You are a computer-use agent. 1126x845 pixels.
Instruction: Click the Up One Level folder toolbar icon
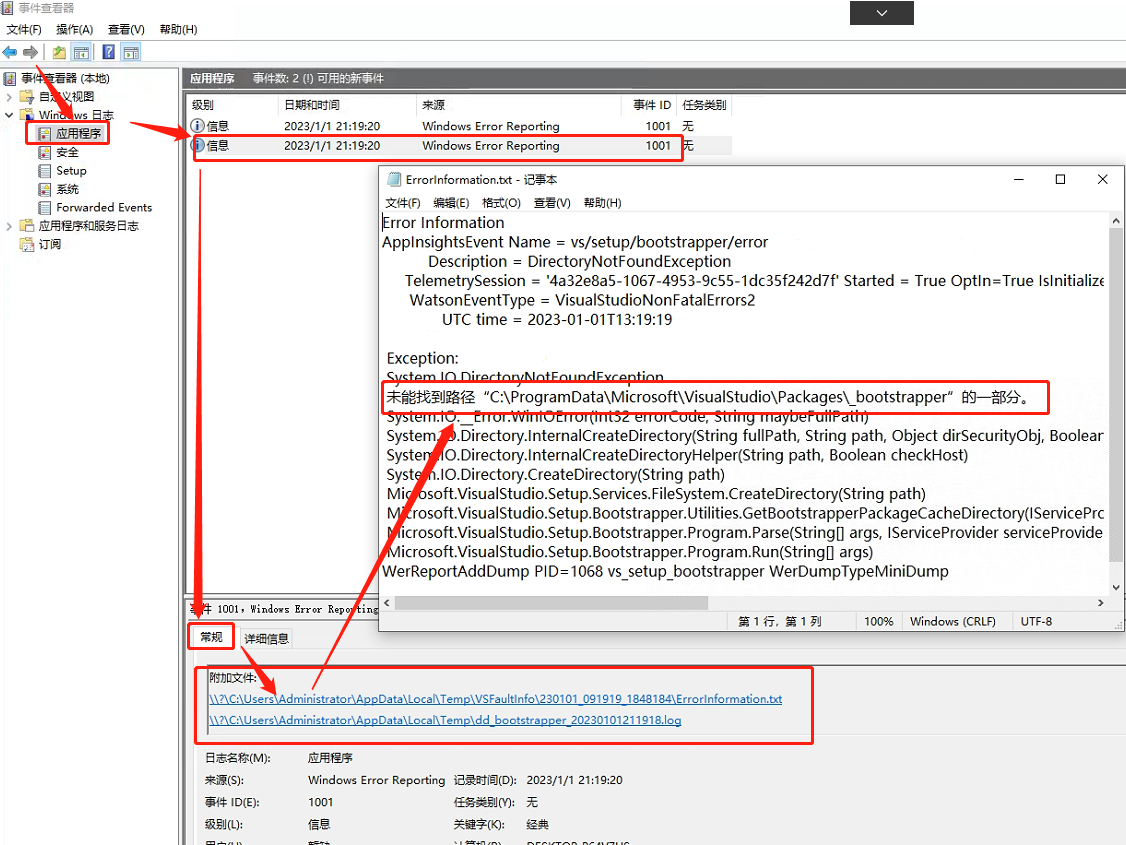pos(59,52)
